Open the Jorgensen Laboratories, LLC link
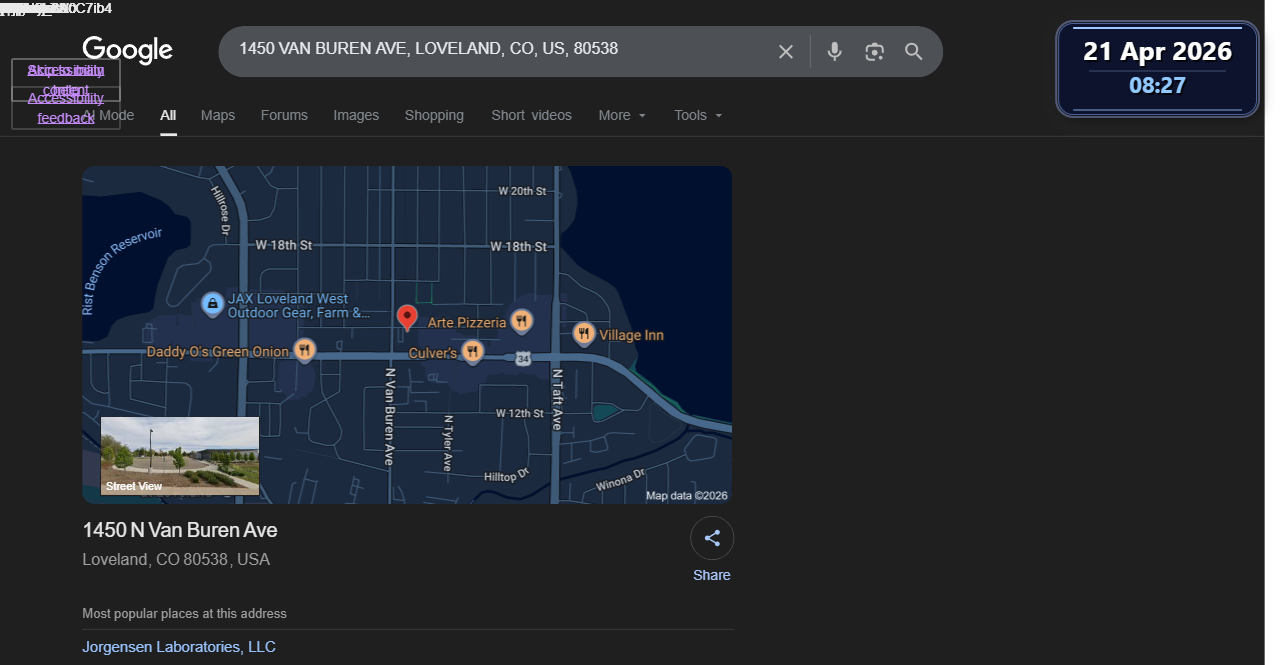 [179, 647]
